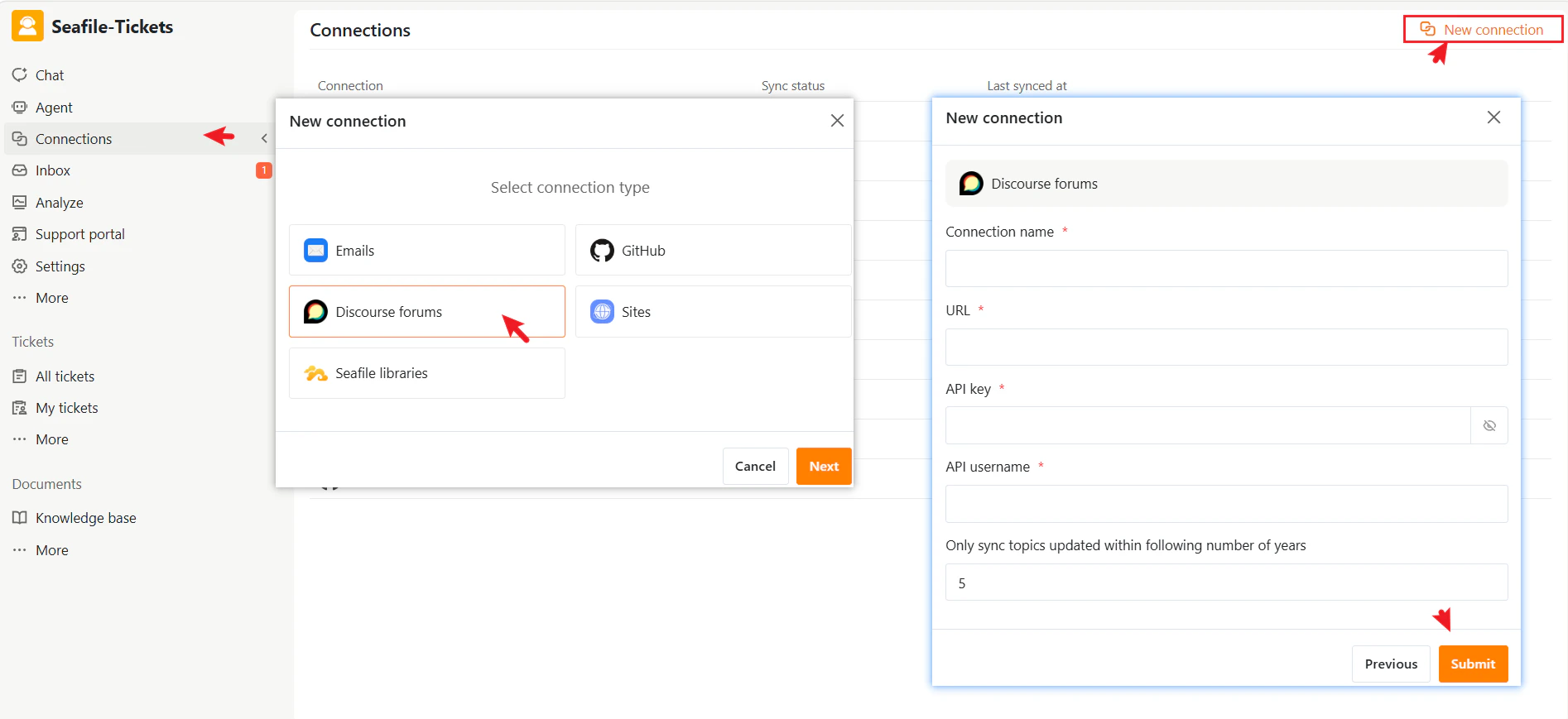The width and height of the screenshot is (1568, 719).
Task: Click the Inbox unread badge showing 1
Action: [264, 170]
